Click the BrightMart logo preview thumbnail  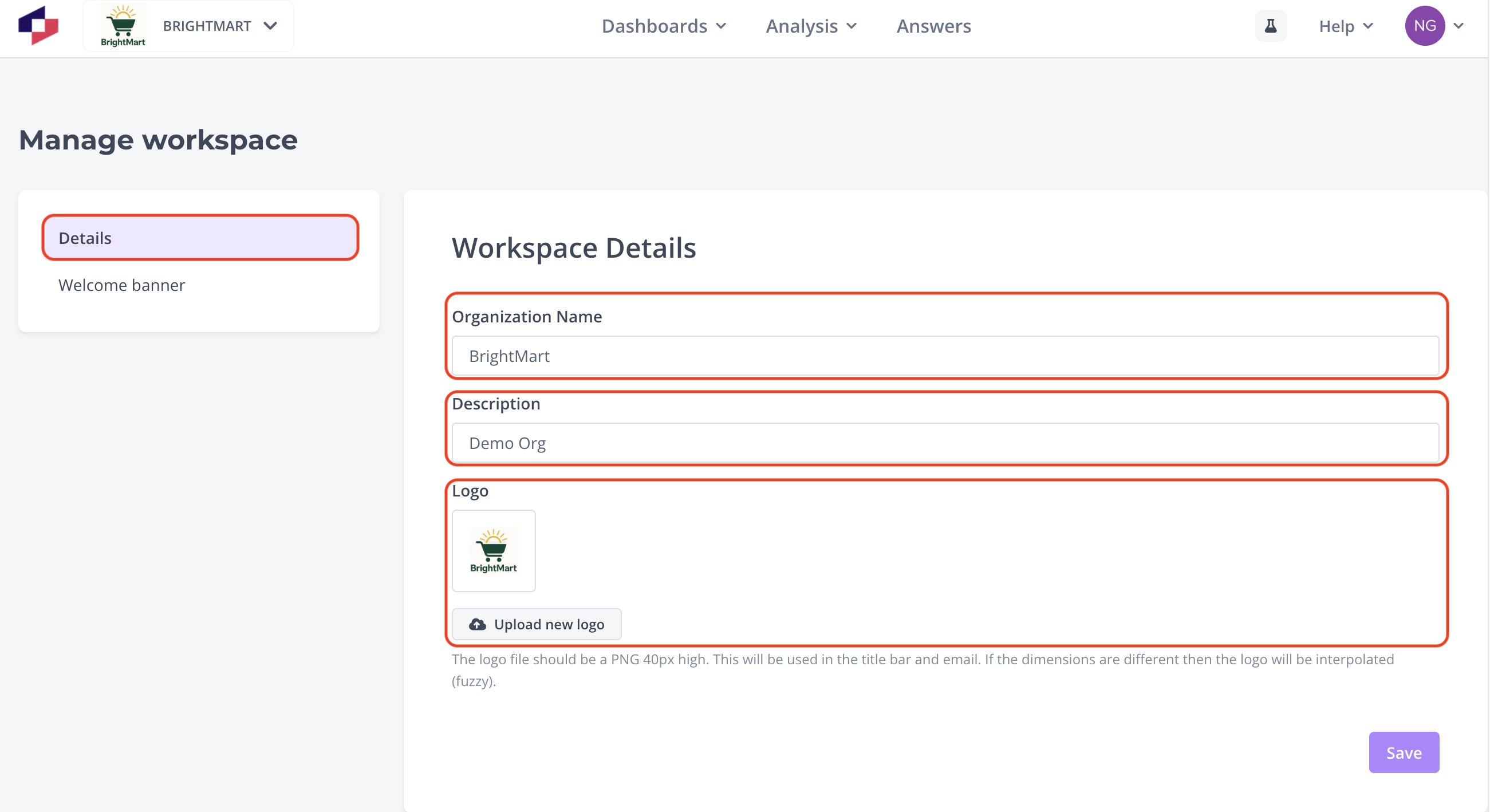[494, 550]
